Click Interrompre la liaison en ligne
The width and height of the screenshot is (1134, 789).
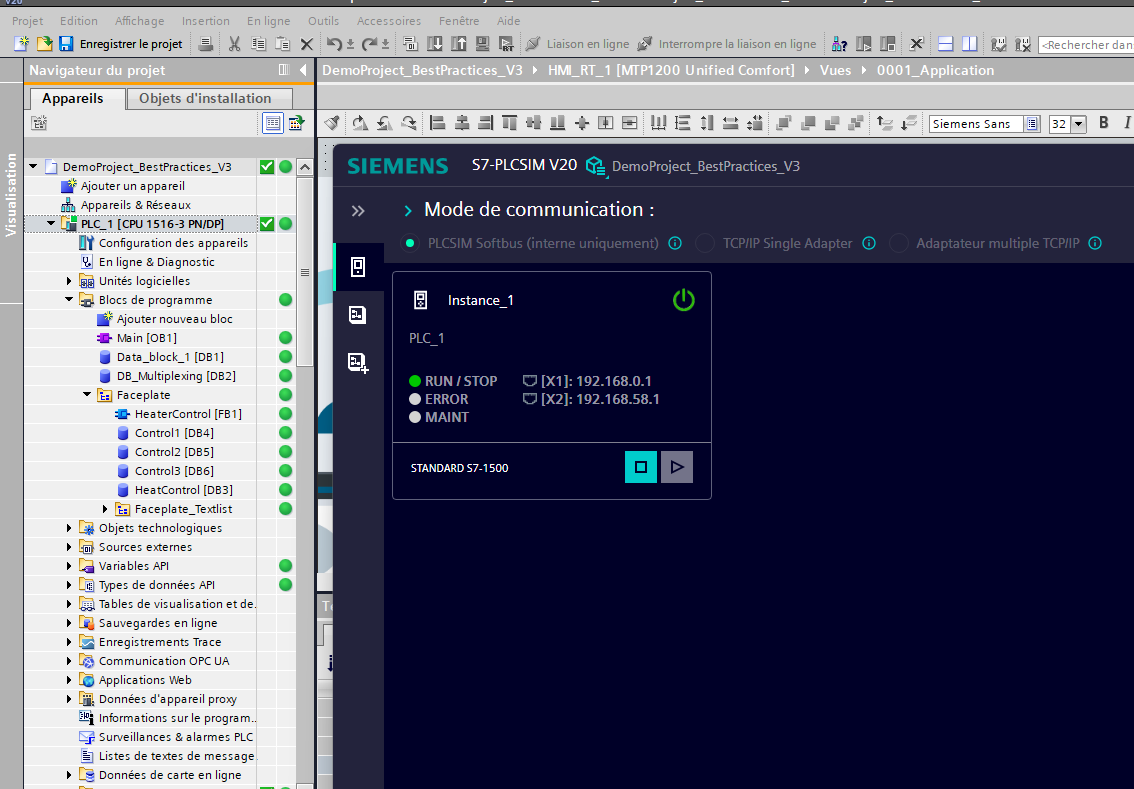pos(726,44)
